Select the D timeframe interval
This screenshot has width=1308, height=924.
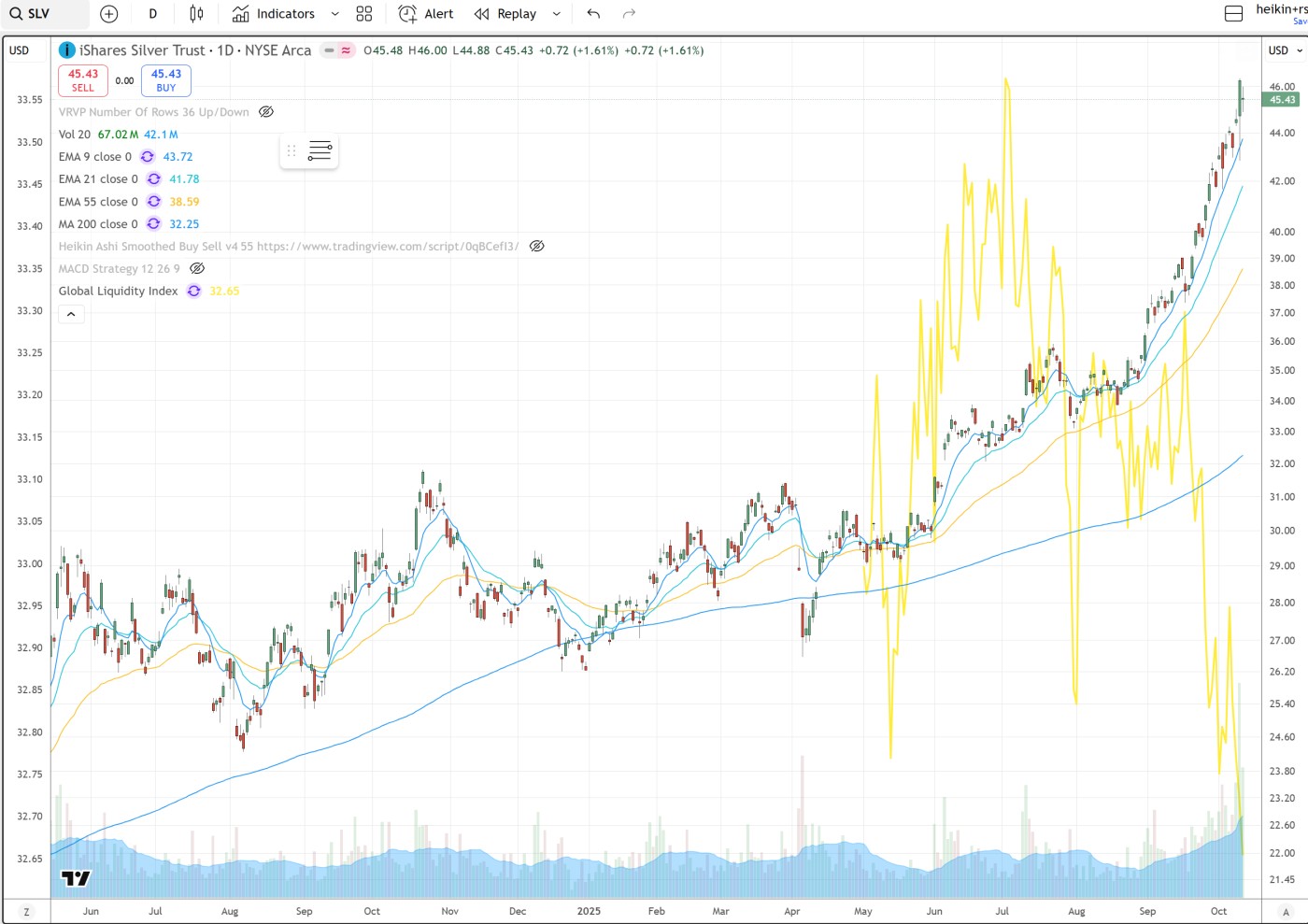point(153,14)
